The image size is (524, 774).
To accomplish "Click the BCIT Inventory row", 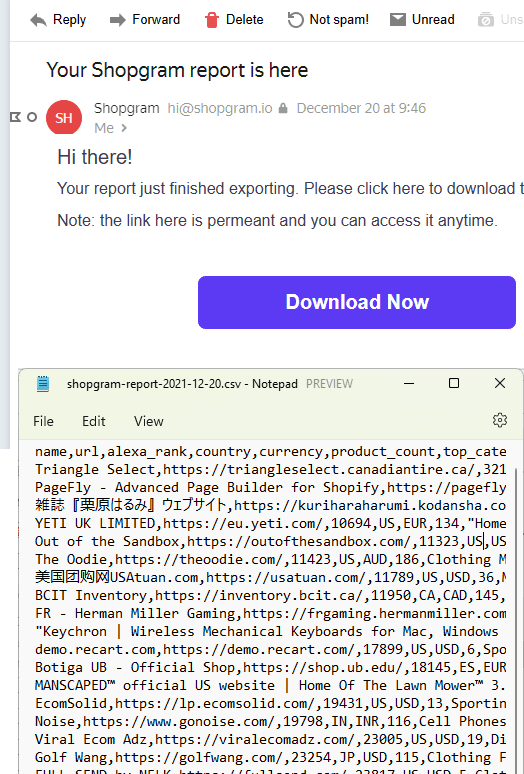I will pyautogui.click(x=270, y=595).
